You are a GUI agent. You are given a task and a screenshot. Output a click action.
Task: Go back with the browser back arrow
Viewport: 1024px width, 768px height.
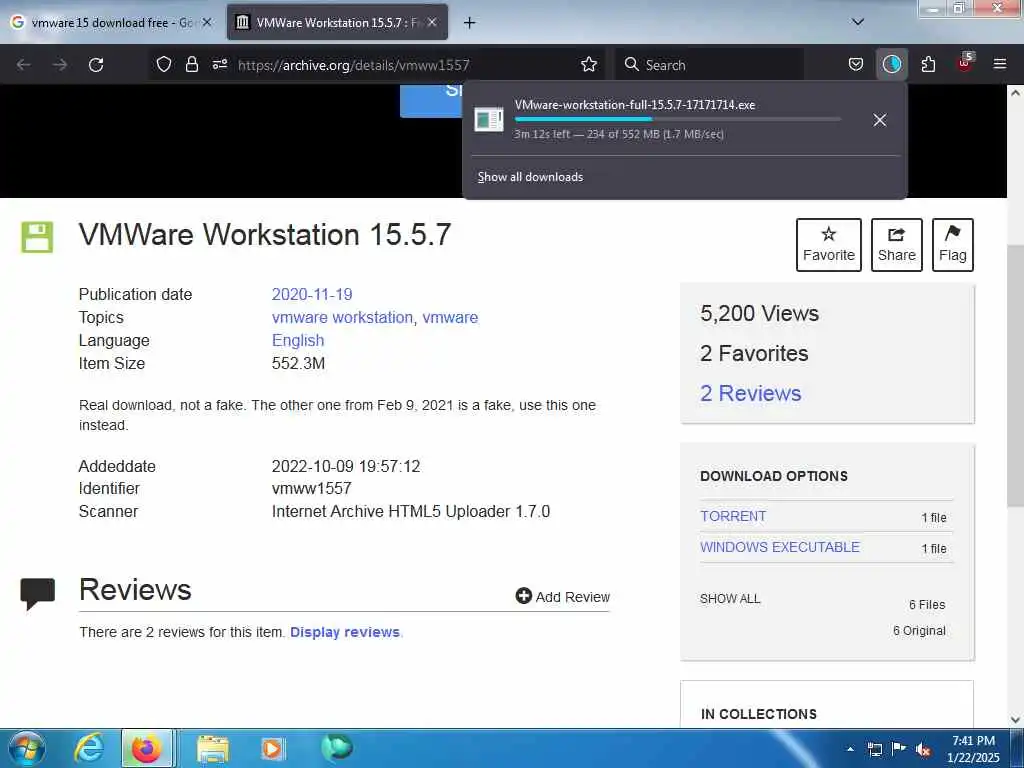(24, 65)
